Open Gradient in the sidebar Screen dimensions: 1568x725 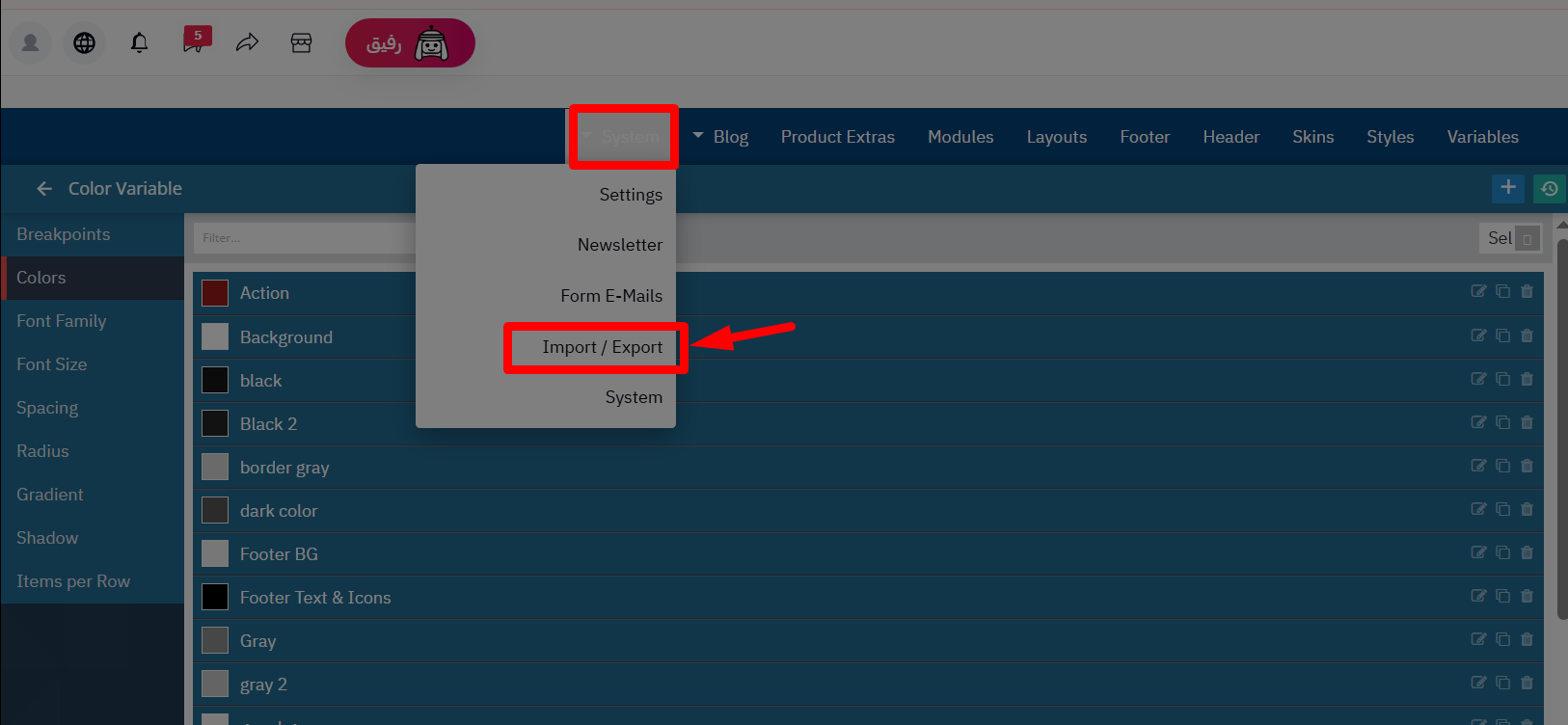pyautogui.click(x=93, y=495)
